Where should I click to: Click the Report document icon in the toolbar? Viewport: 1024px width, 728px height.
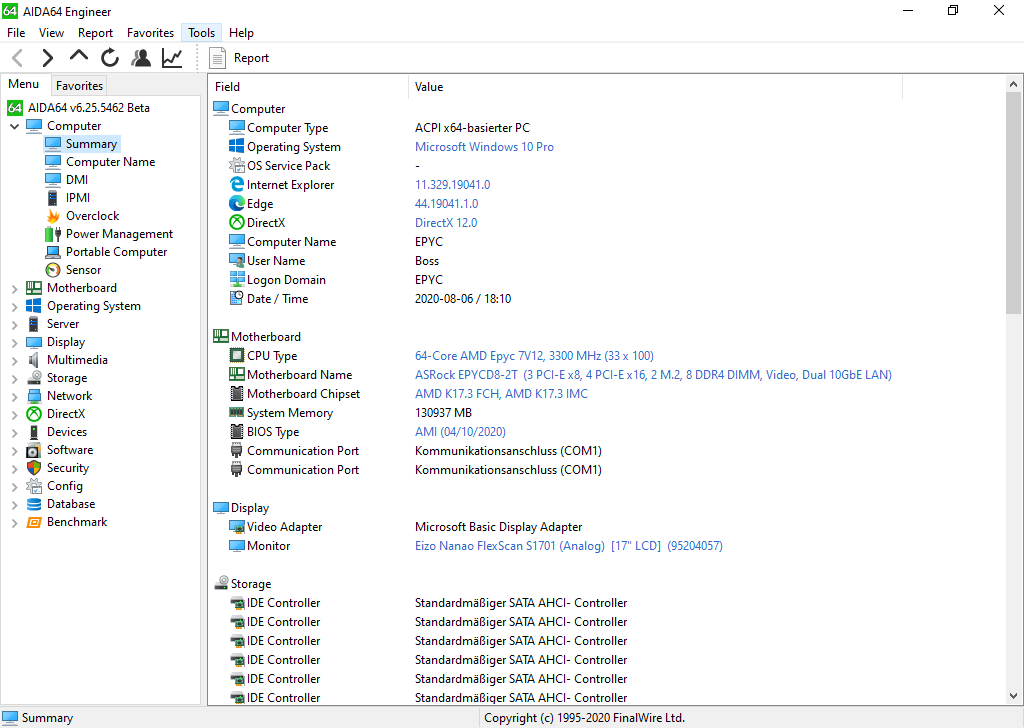[x=217, y=58]
